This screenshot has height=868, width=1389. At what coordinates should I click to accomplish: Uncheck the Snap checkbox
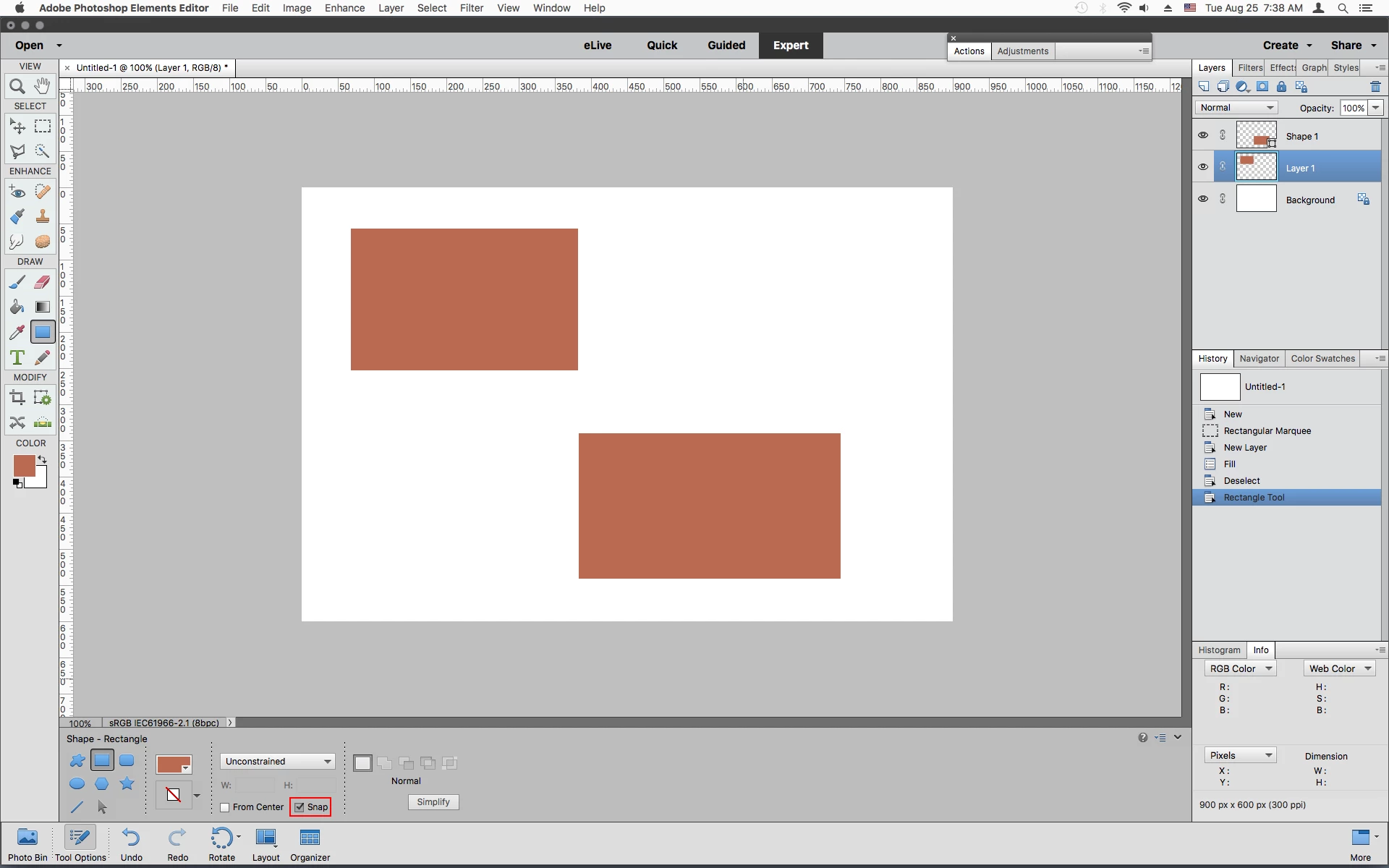(x=300, y=807)
